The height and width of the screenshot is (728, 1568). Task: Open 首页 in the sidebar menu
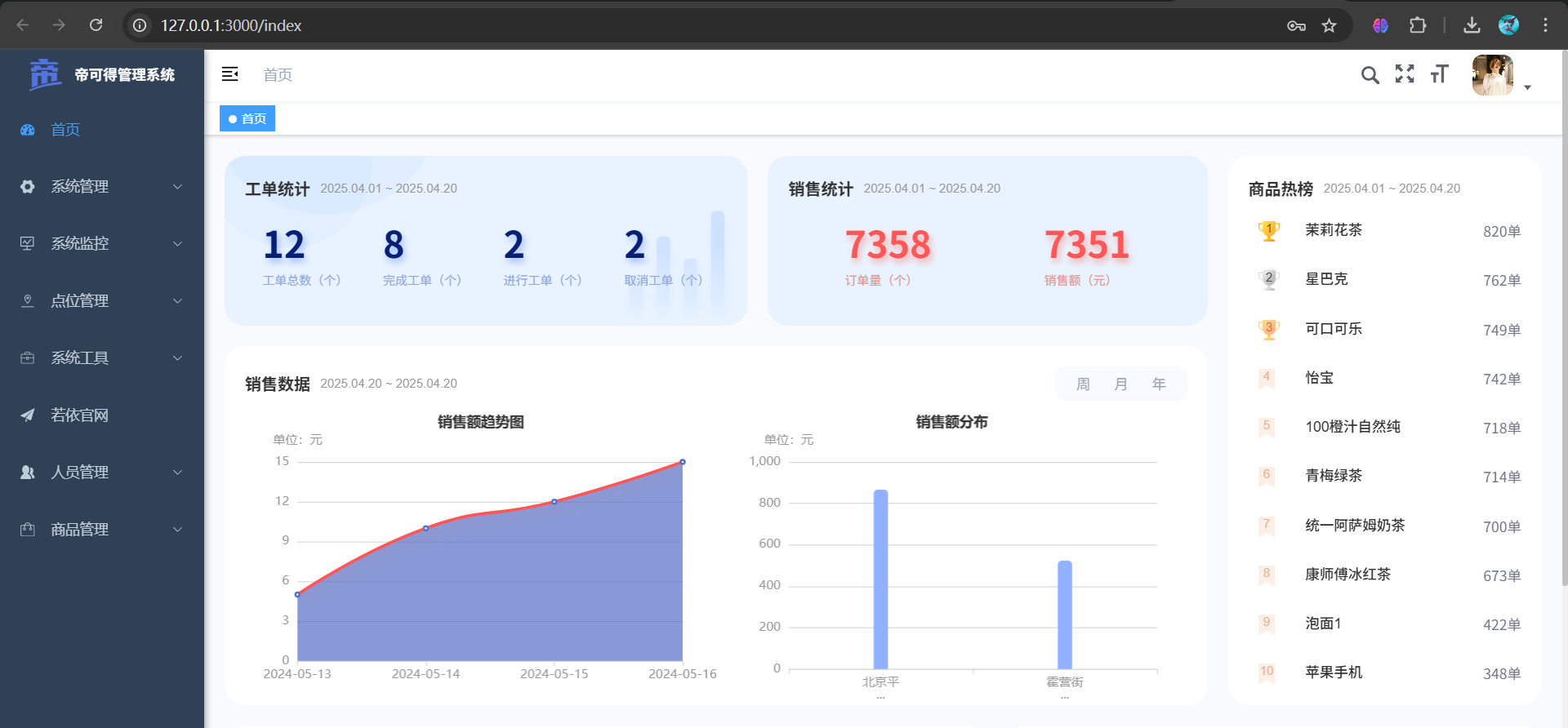coord(102,130)
